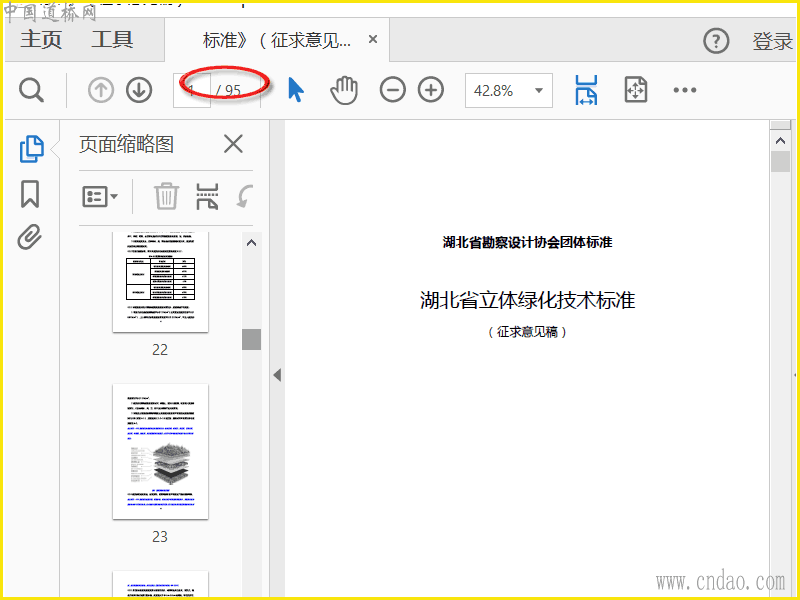
Task: Click the 23 page label
Action: tap(160, 537)
